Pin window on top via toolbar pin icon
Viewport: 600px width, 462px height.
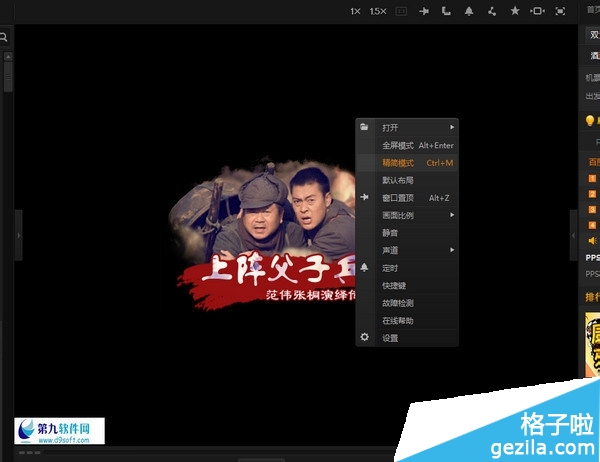click(424, 11)
